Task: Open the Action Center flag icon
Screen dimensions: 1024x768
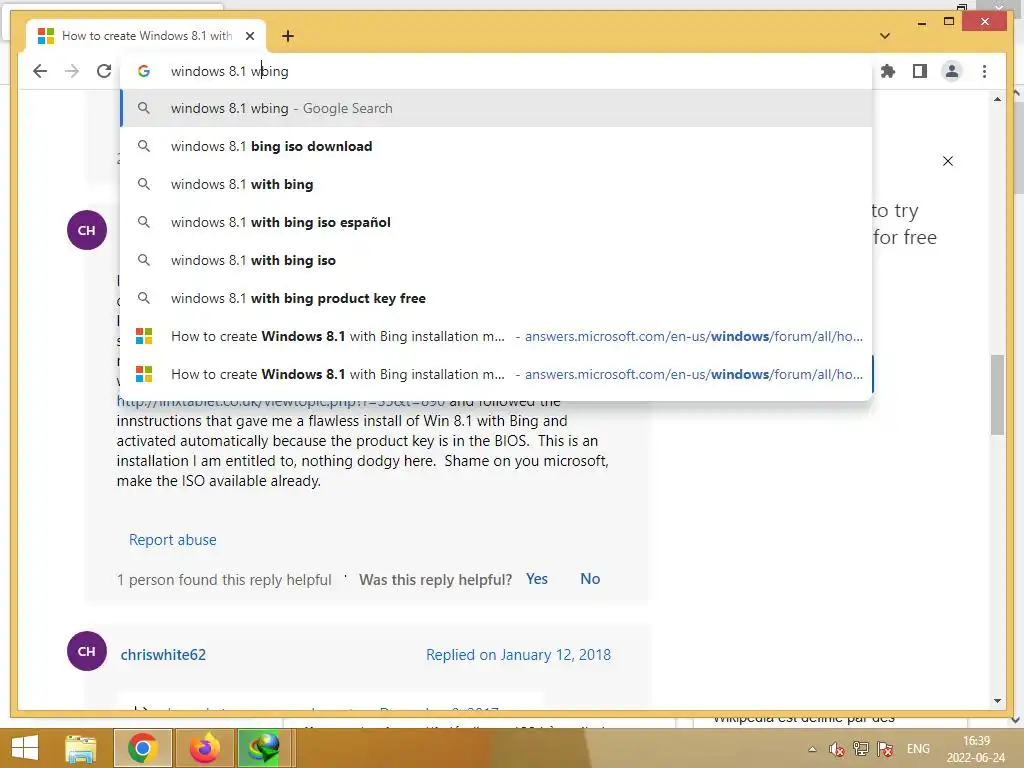Action: click(x=886, y=749)
